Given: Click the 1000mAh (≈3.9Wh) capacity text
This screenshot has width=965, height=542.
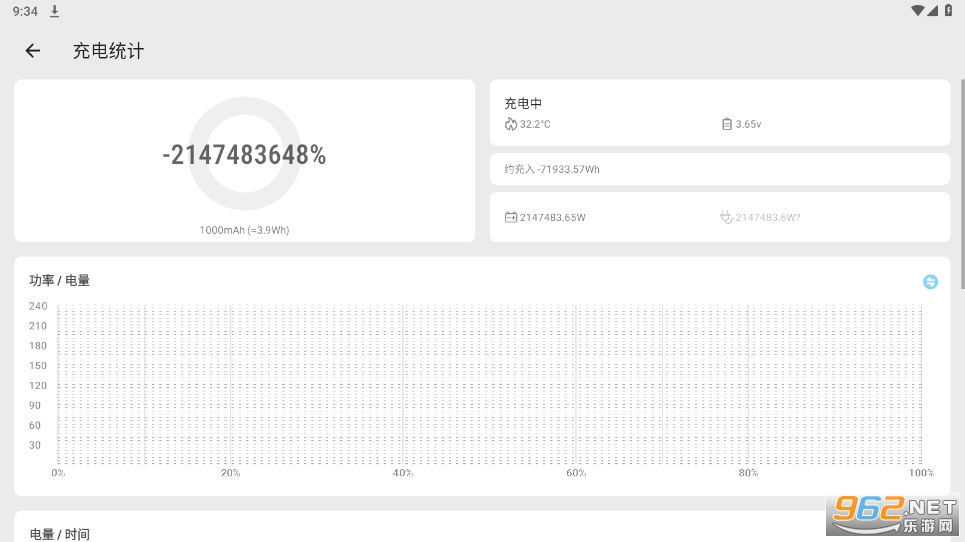Looking at the screenshot, I should pyautogui.click(x=244, y=230).
